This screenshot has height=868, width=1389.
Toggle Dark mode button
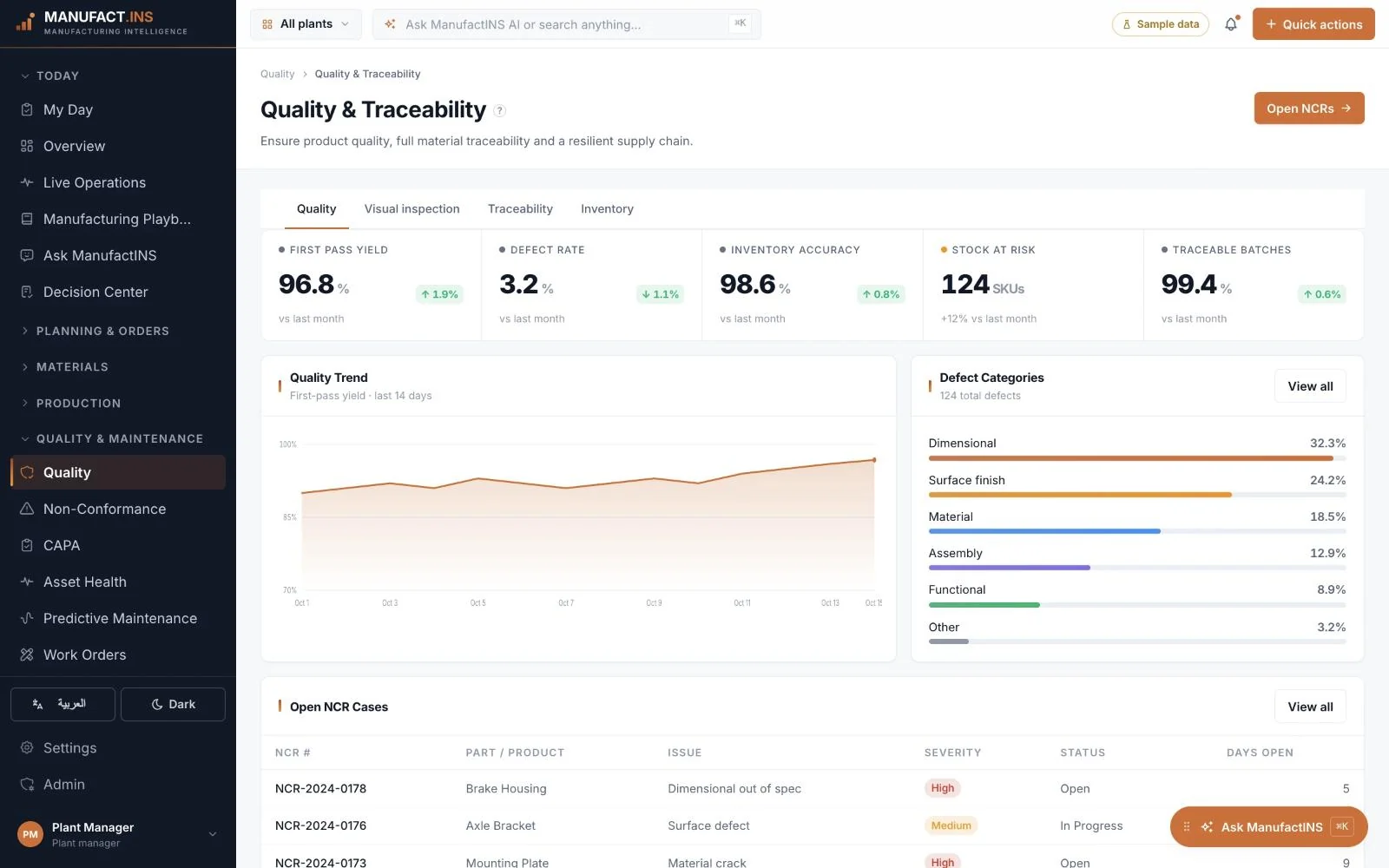173,704
